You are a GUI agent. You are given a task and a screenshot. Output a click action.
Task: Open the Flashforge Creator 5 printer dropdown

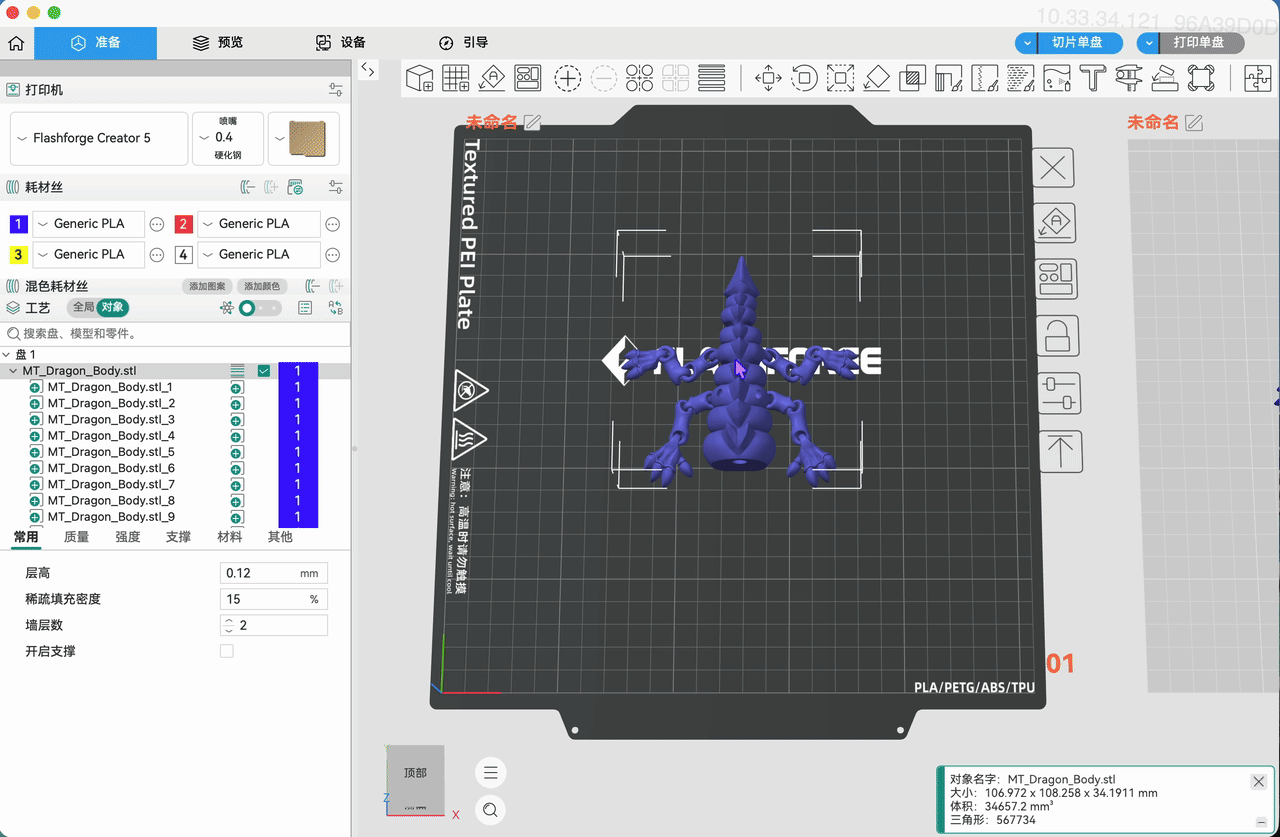coord(99,138)
